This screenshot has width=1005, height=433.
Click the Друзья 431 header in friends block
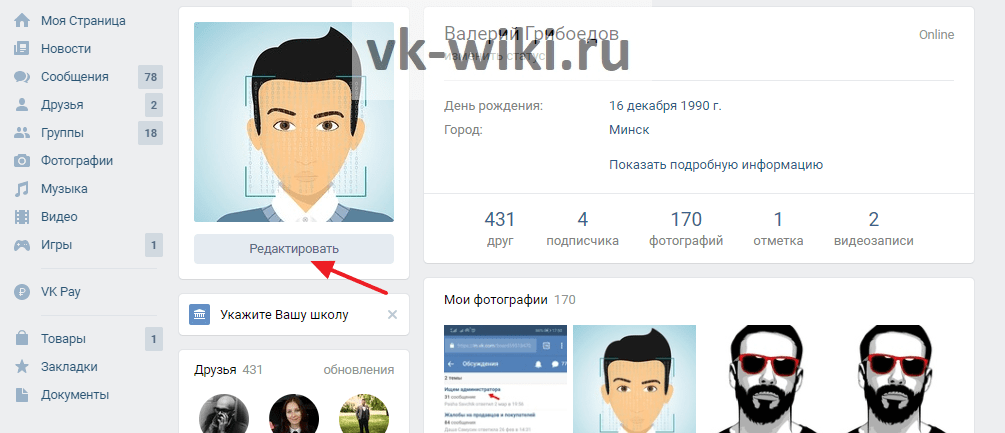click(x=228, y=370)
